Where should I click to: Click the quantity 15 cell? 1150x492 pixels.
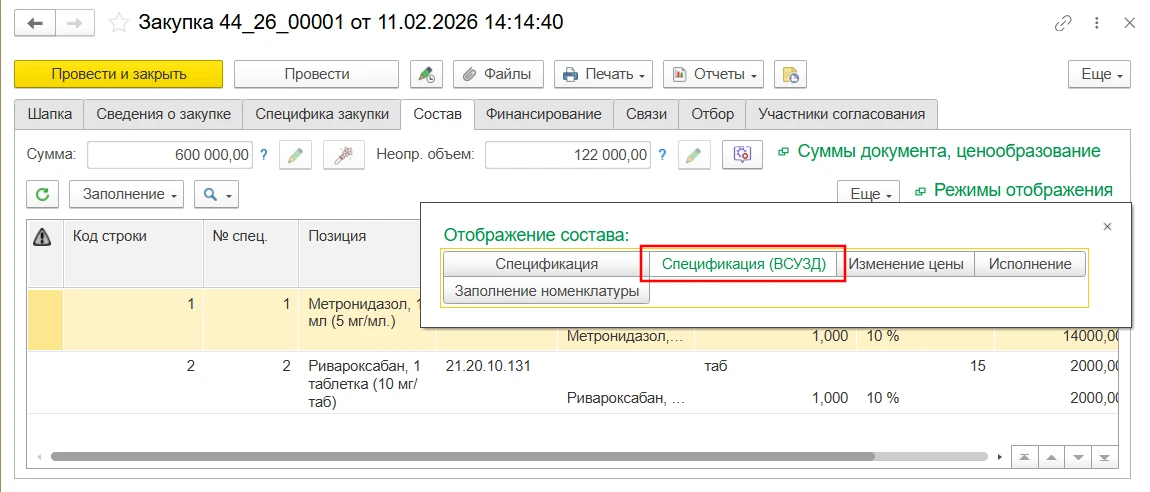978,366
